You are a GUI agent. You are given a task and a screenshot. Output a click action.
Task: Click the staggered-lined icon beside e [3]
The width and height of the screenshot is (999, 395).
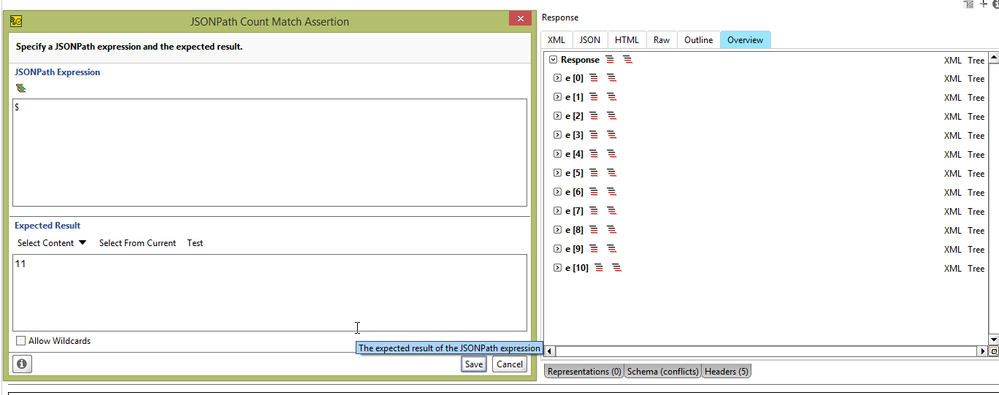[612, 135]
